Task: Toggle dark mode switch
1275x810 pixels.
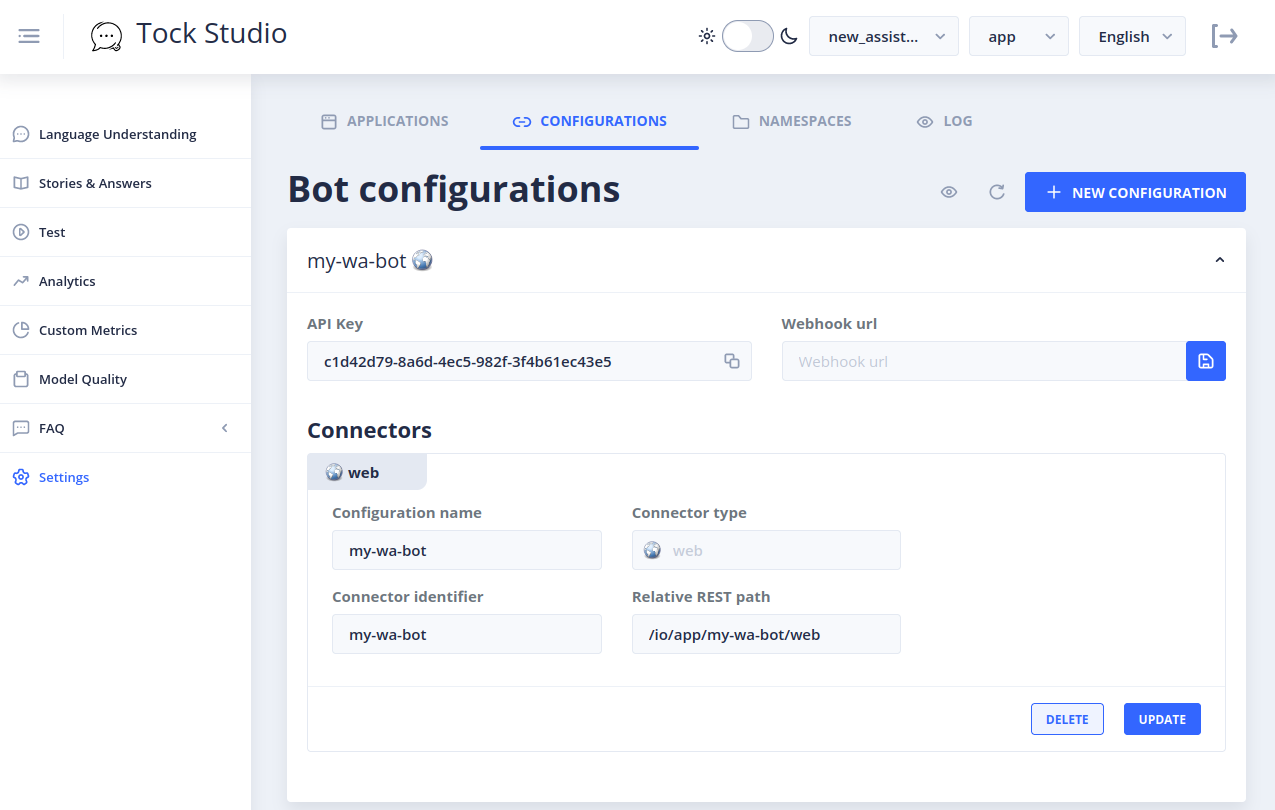Action: coord(748,36)
